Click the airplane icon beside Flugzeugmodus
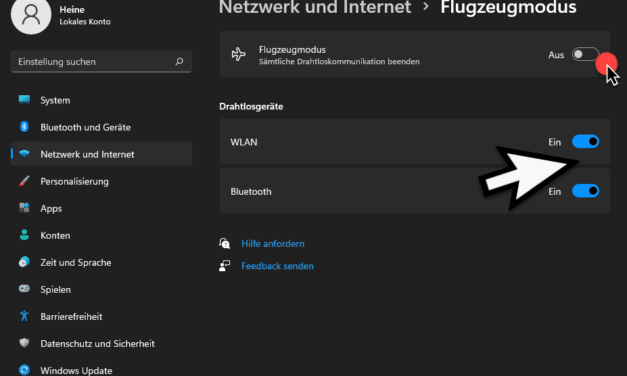 [x=239, y=54]
